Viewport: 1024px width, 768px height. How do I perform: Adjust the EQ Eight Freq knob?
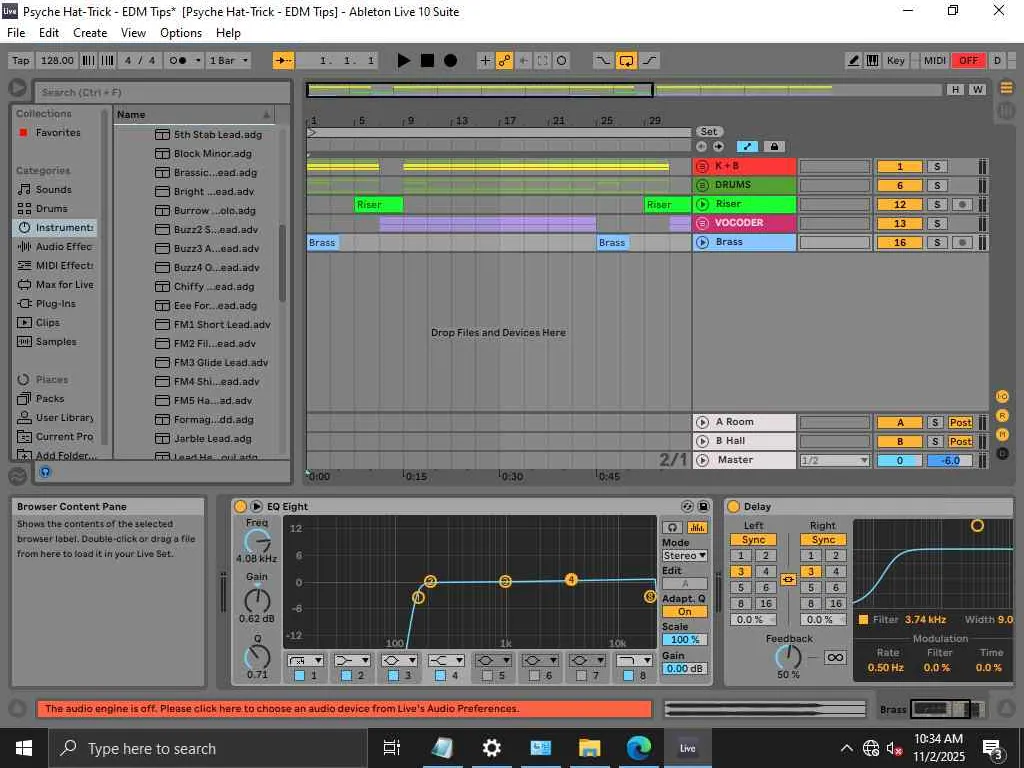[x=257, y=541]
